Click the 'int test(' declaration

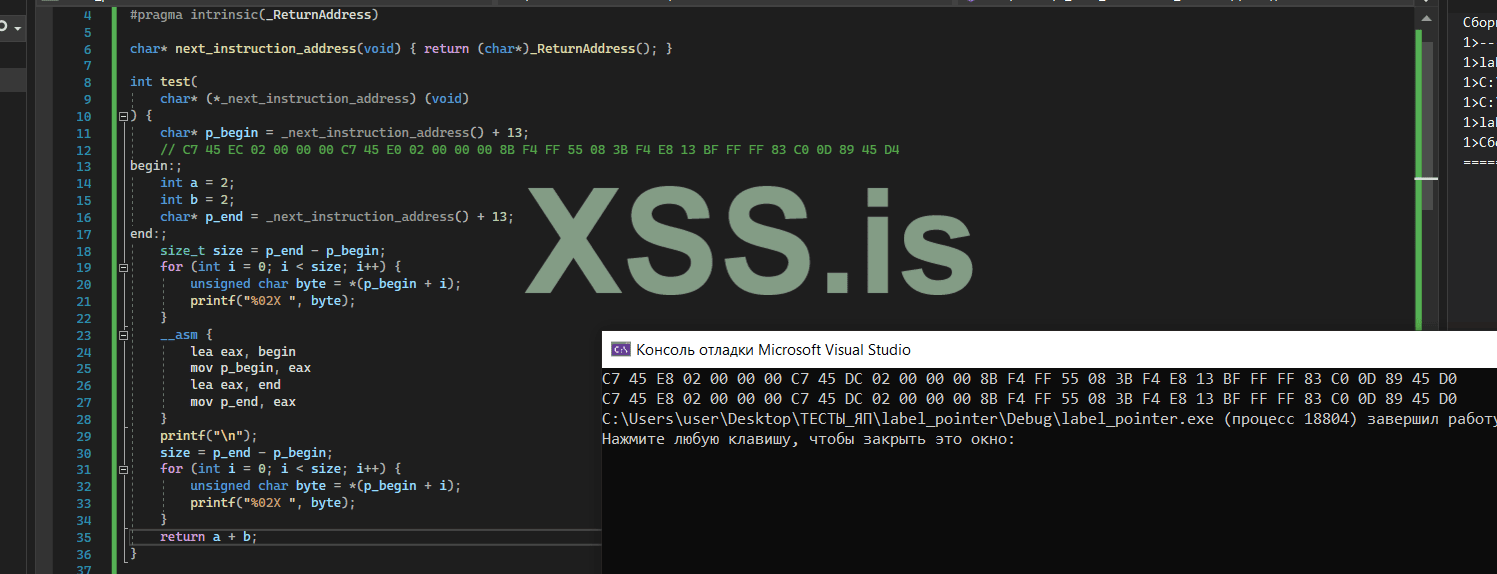coord(164,82)
